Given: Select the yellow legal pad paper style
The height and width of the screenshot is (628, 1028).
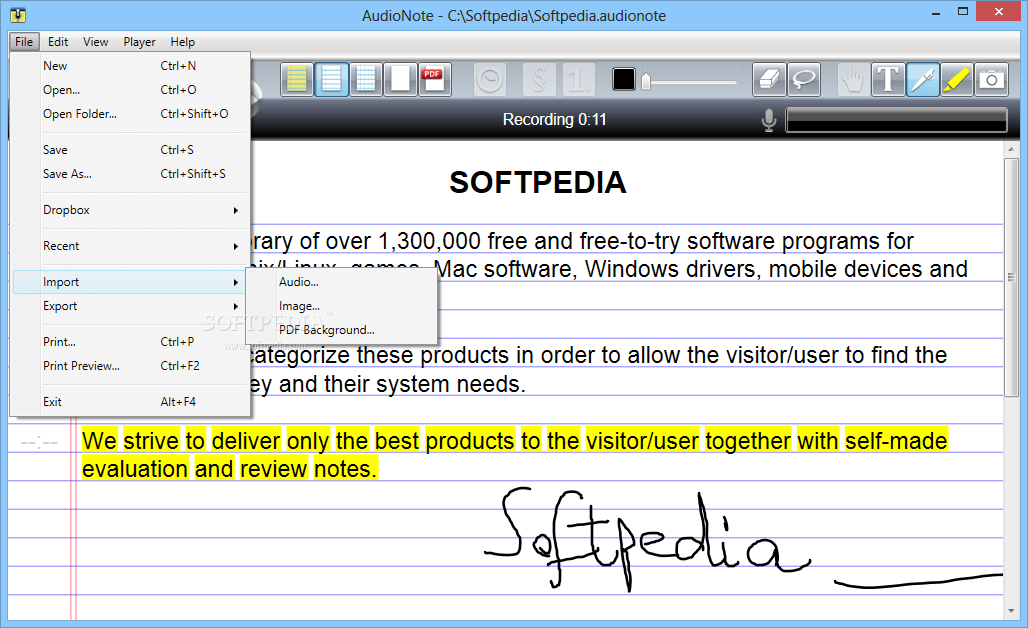Looking at the screenshot, I should pyautogui.click(x=297, y=79).
